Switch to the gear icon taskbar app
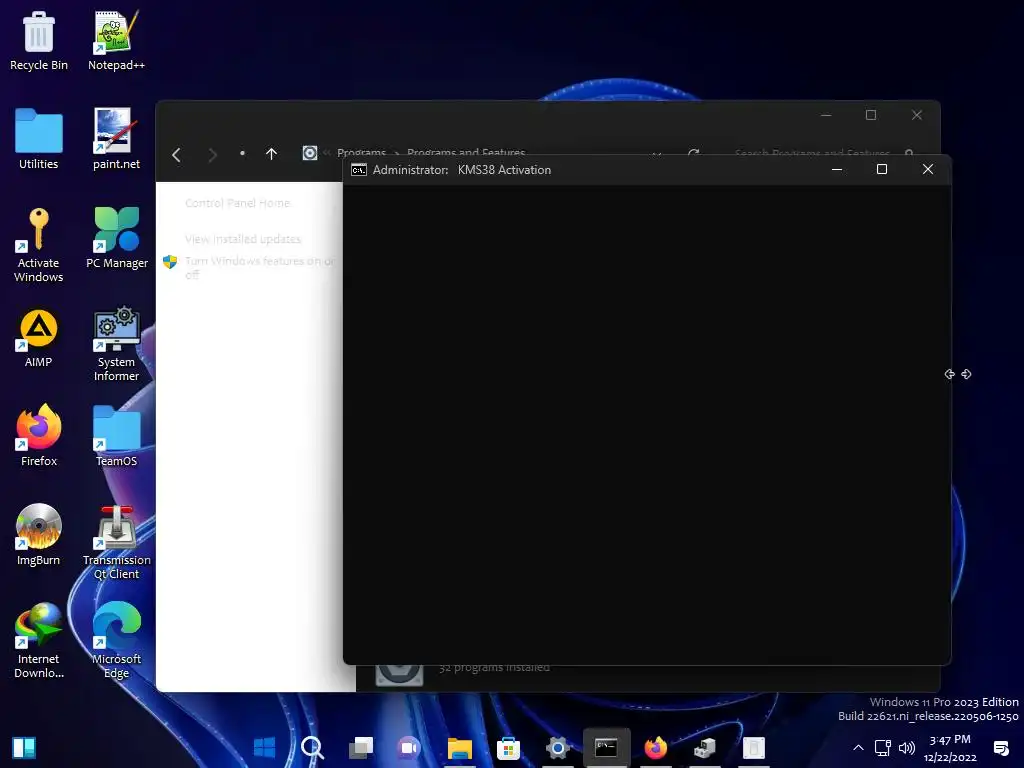This screenshot has height=768, width=1024. 557,748
